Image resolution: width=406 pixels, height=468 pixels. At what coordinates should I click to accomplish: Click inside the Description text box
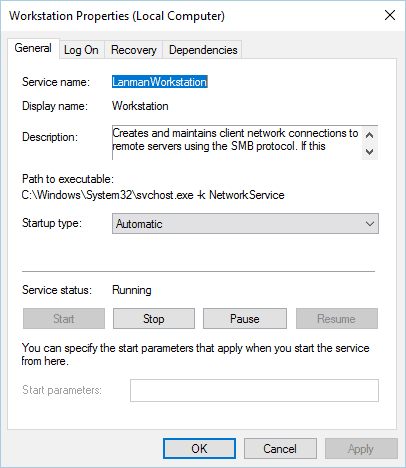tap(237, 142)
